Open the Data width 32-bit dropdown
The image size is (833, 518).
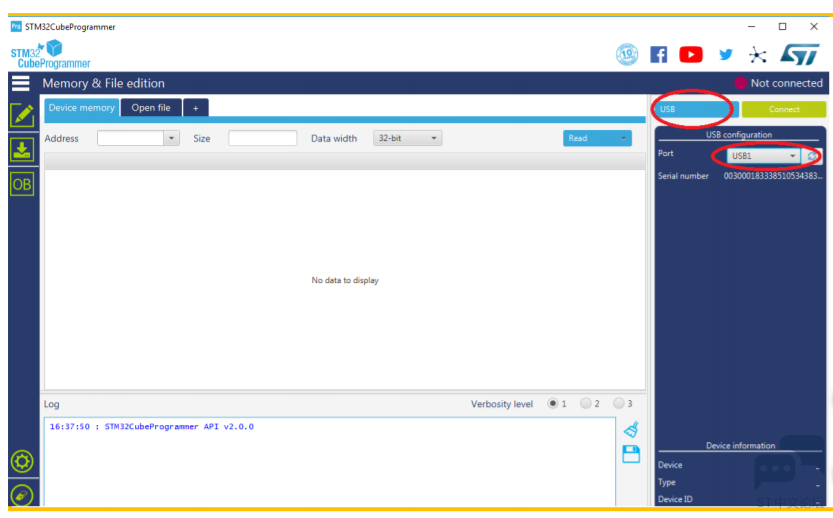(407, 138)
